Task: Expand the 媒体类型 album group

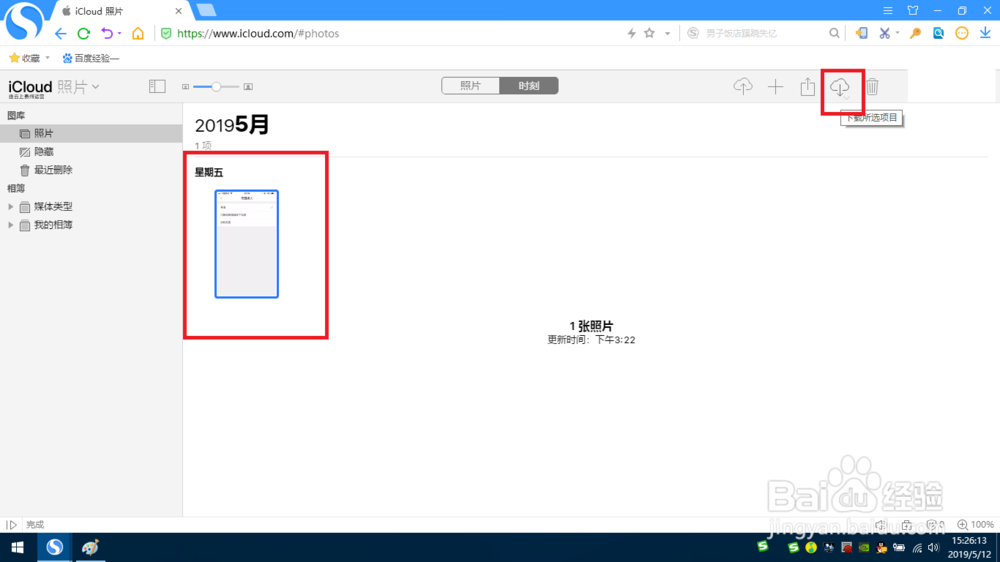Action: point(10,207)
